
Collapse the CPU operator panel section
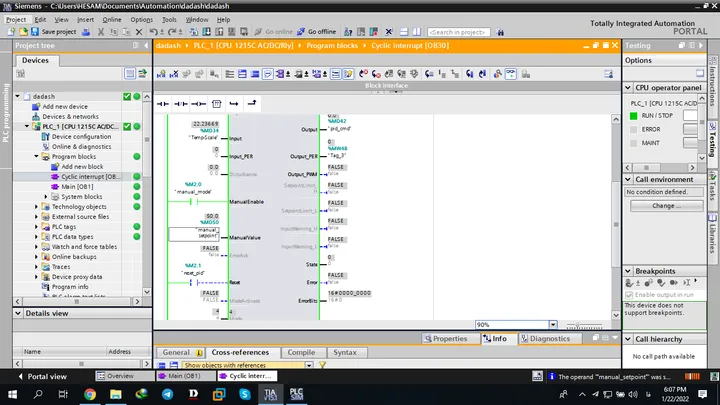(x=628, y=88)
